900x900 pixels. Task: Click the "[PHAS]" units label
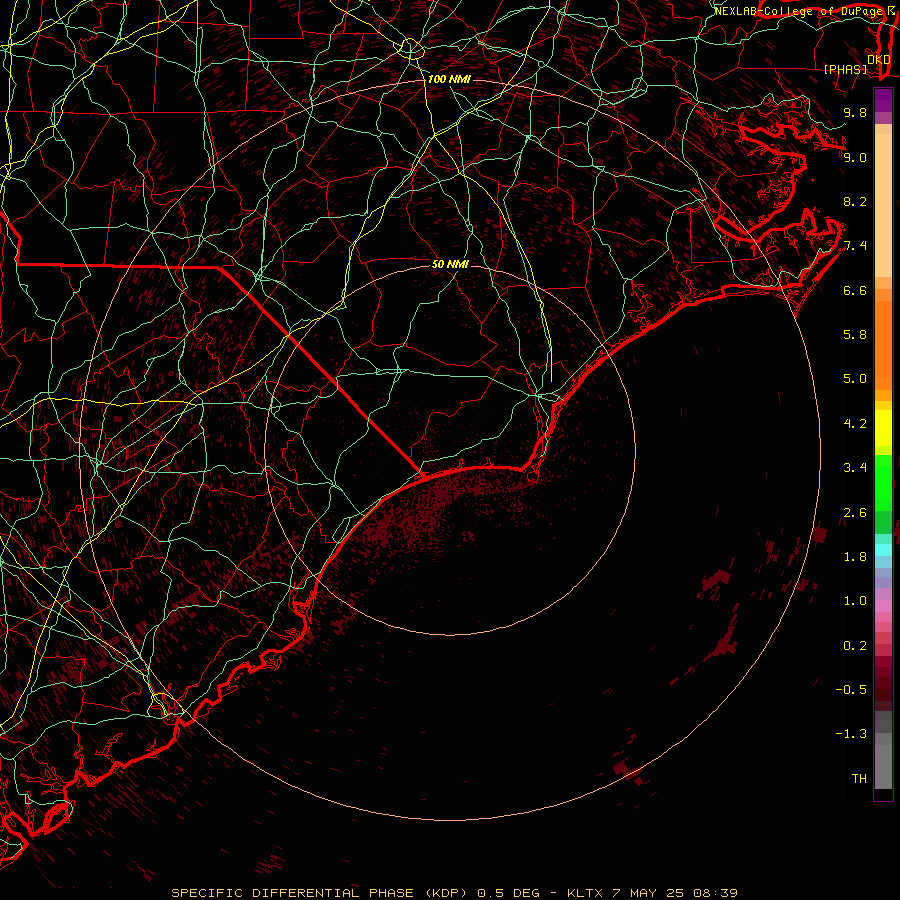click(x=845, y=69)
